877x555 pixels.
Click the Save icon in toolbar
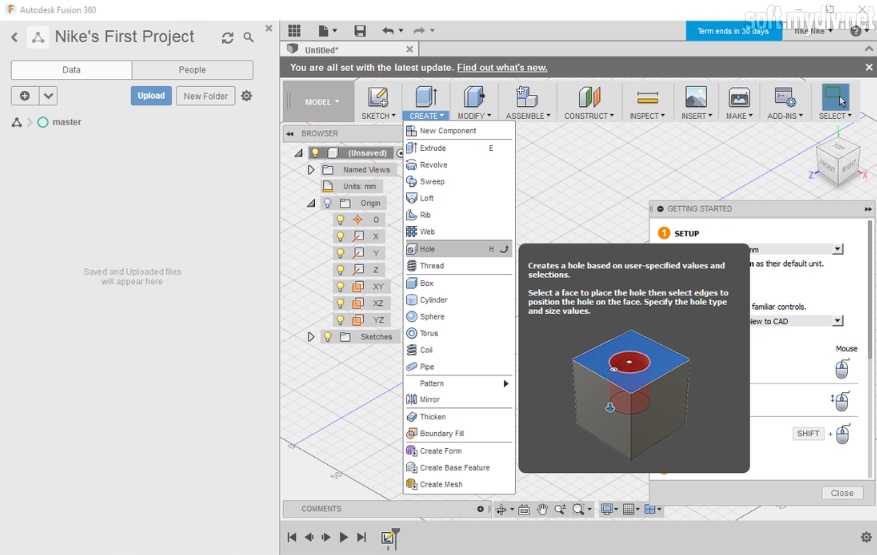point(360,31)
